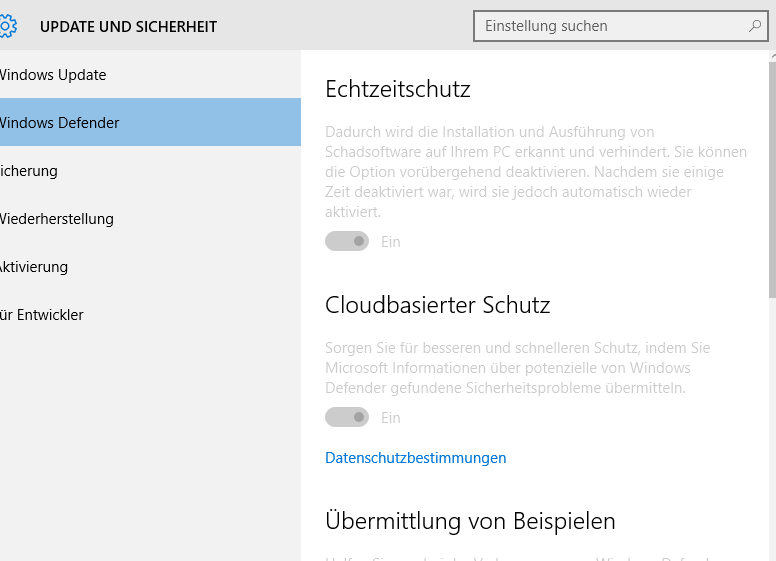The width and height of the screenshot is (776, 561).
Task: Click the 'UPDATE UND SICHERHEIT' title
Action: click(x=128, y=26)
